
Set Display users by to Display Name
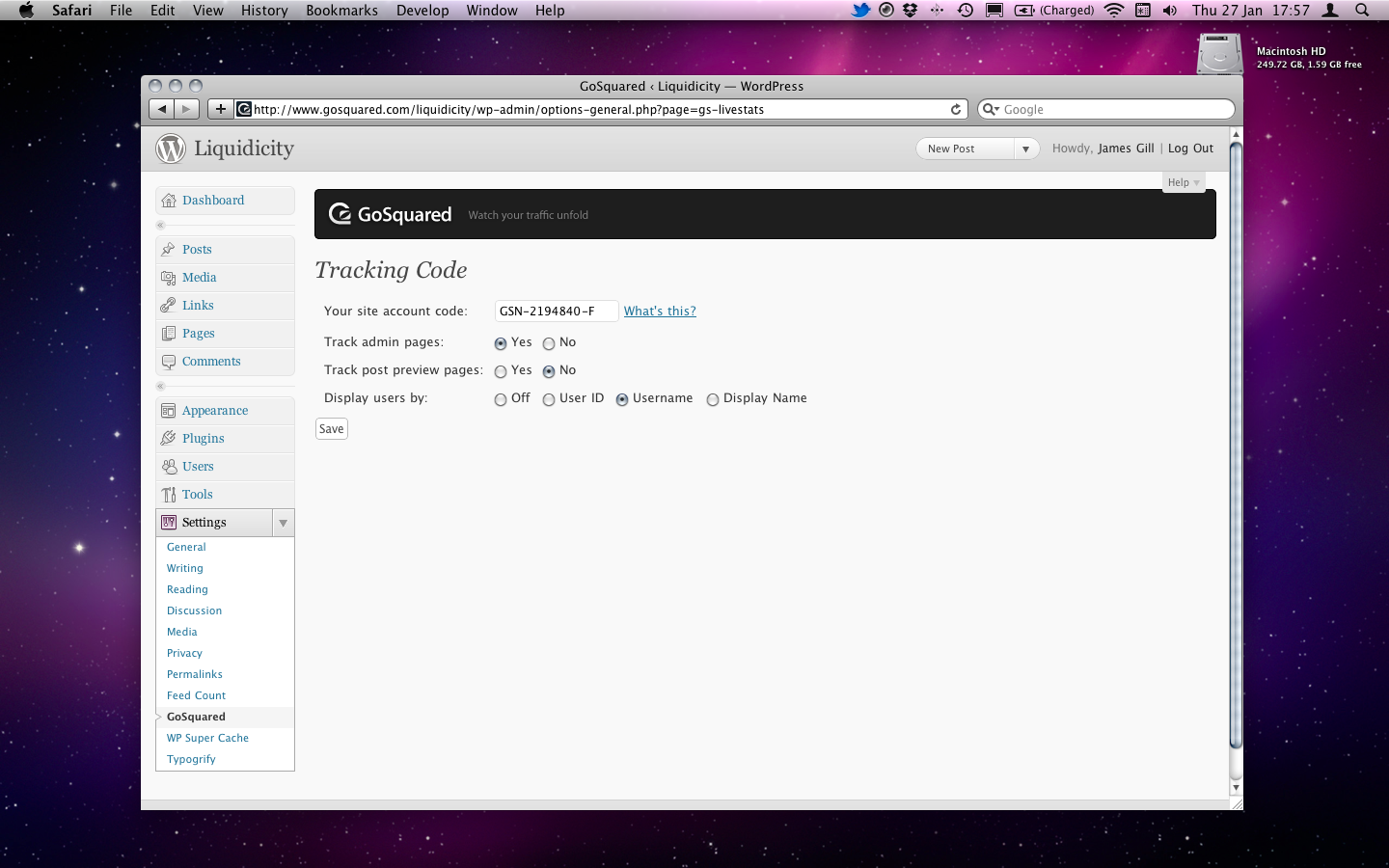click(713, 399)
